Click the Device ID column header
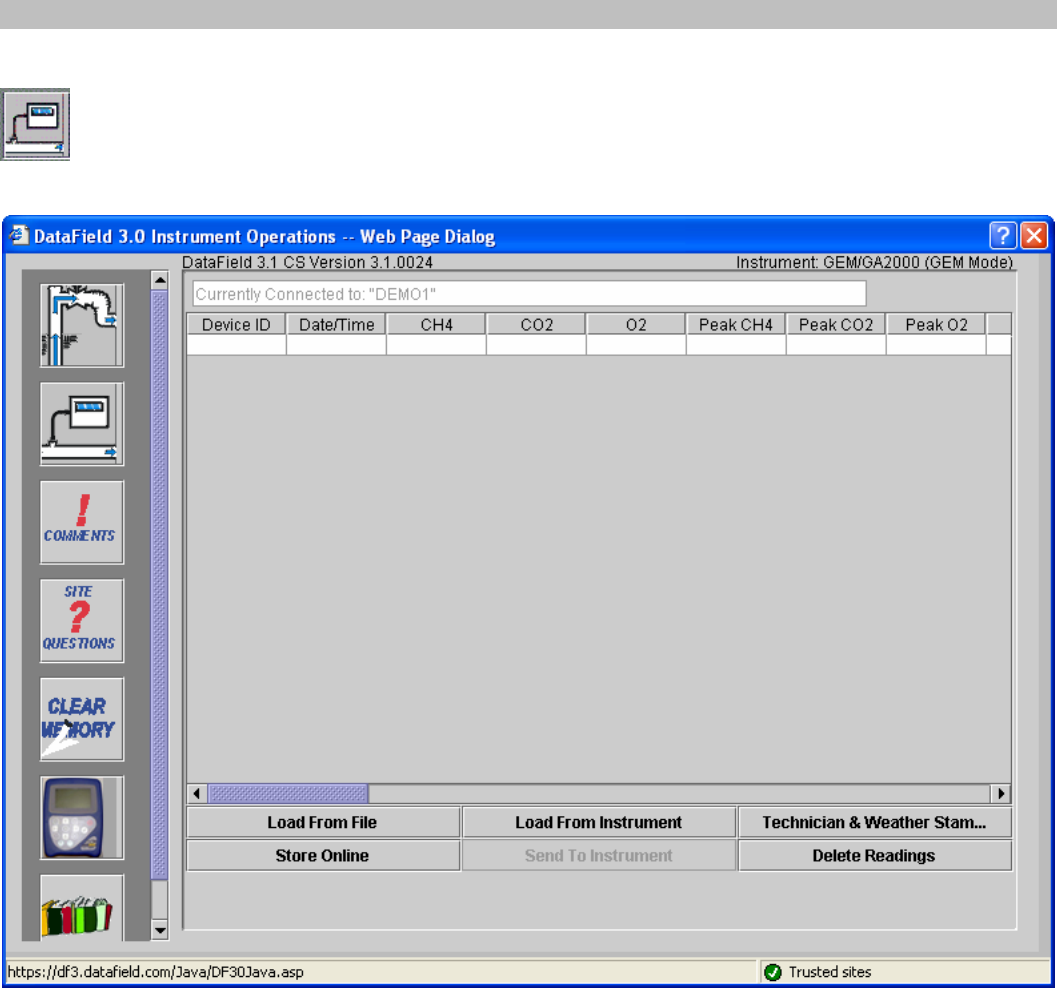 pyautogui.click(x=236, y=324)
